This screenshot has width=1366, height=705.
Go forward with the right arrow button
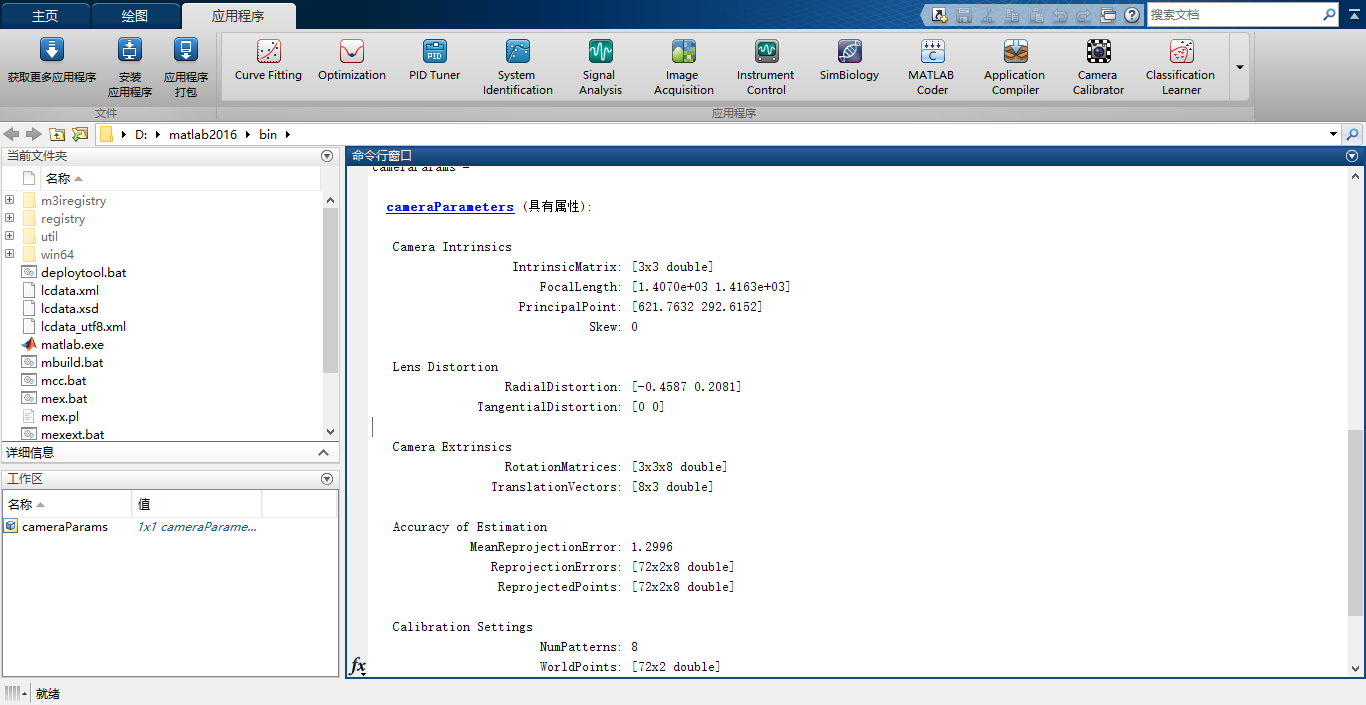[34, 134]
